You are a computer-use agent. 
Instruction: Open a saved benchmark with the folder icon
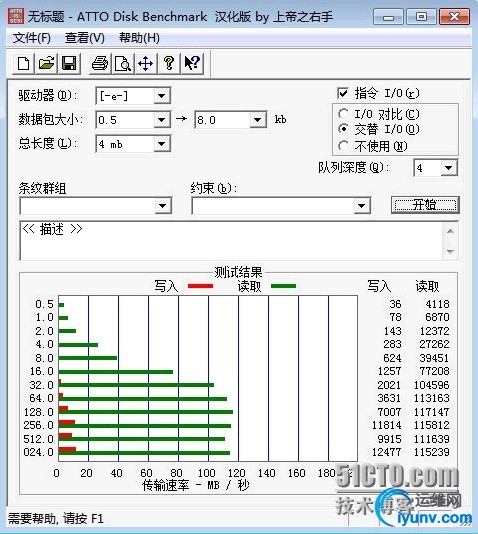coord(46,63)
